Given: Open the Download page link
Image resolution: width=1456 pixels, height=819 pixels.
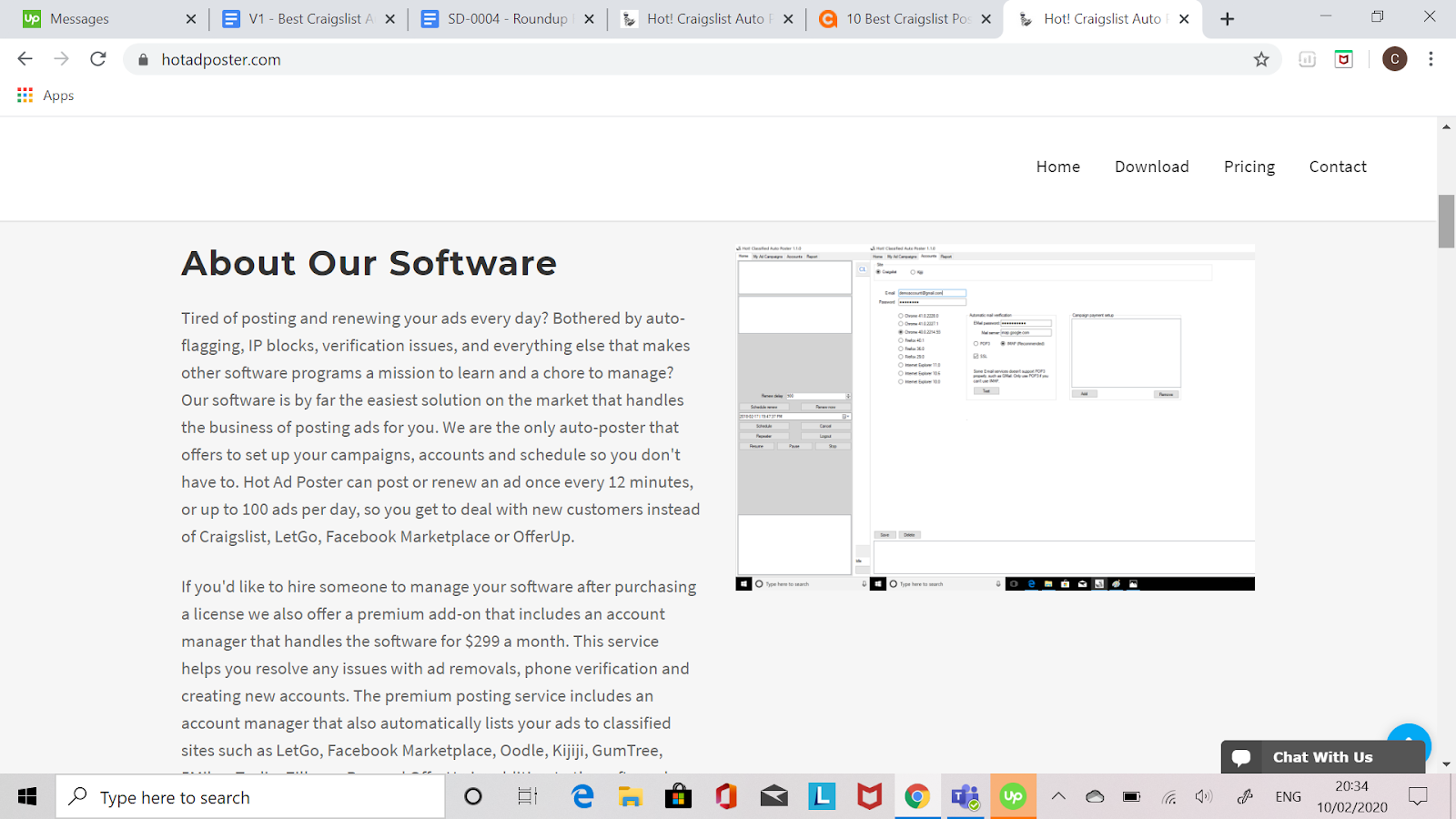Looking at the screenshot, I should pyautogui.click(x=1152, y=167).
